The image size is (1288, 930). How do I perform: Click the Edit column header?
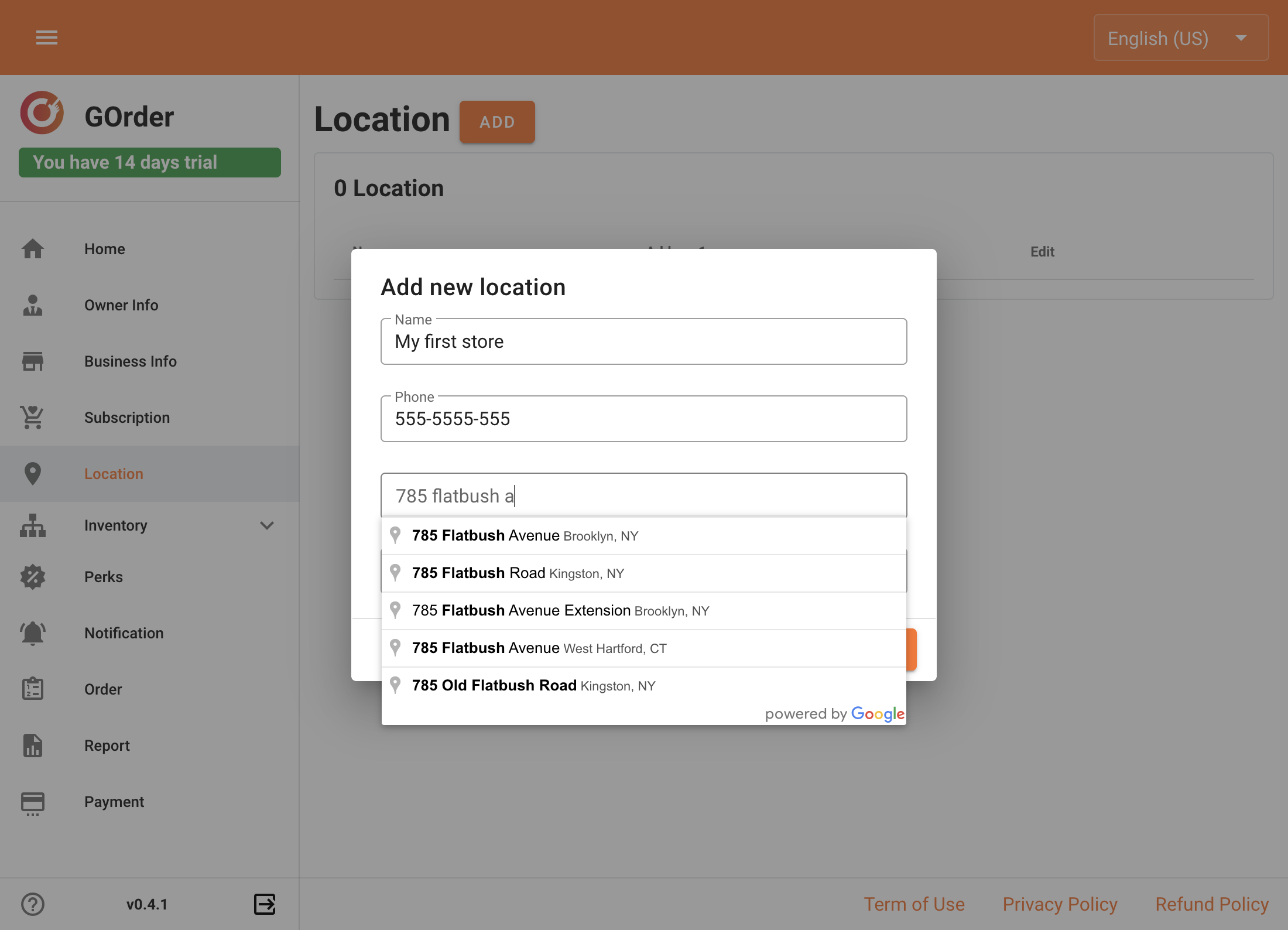[x=1042, y=252]
